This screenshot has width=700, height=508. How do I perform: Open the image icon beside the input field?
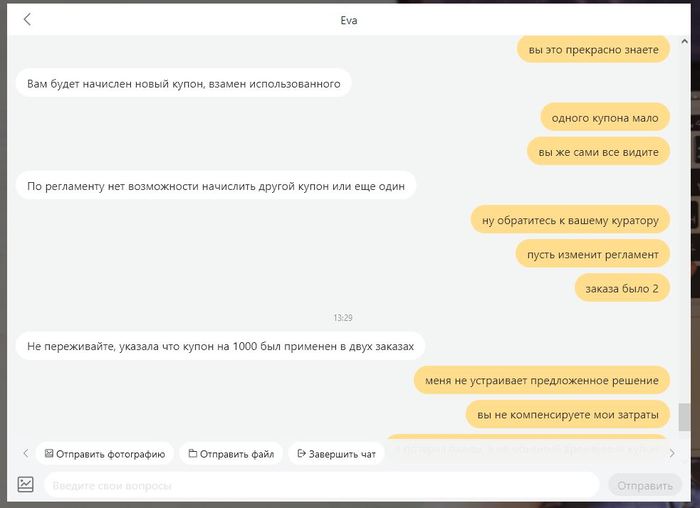(25, 484)
